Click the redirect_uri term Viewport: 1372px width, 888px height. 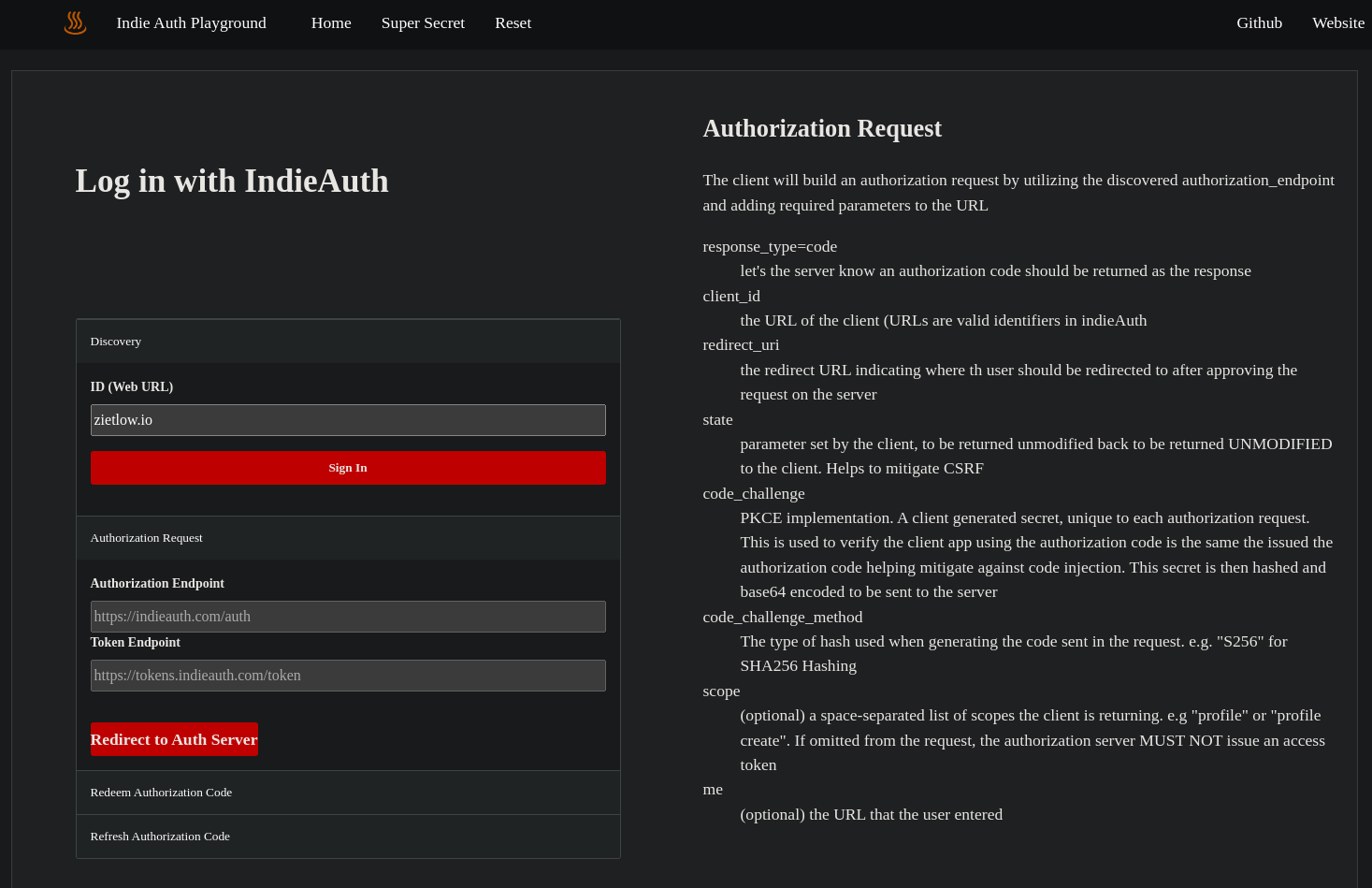741,345
